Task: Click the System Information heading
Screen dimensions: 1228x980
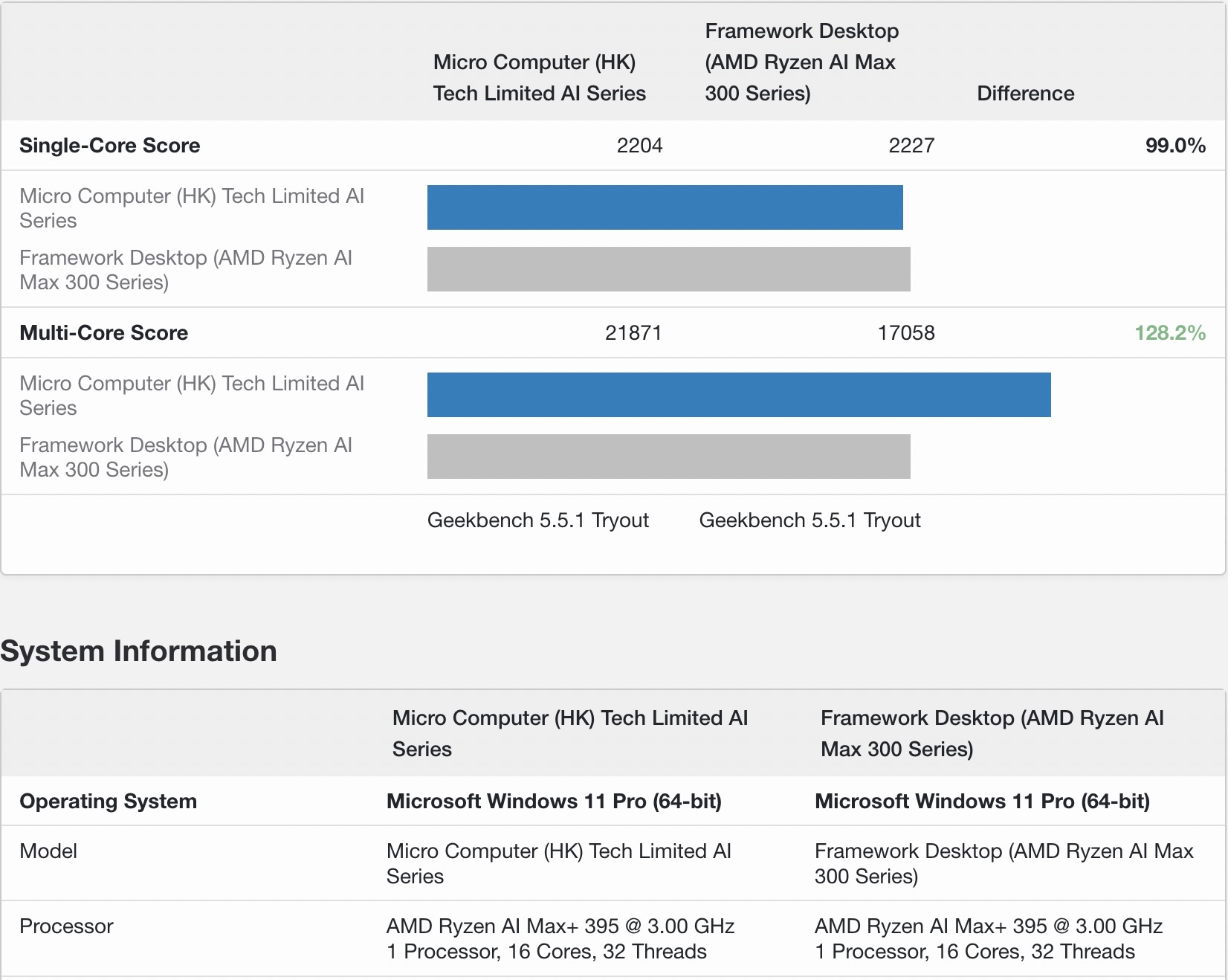Action: (x=139, y=651)
